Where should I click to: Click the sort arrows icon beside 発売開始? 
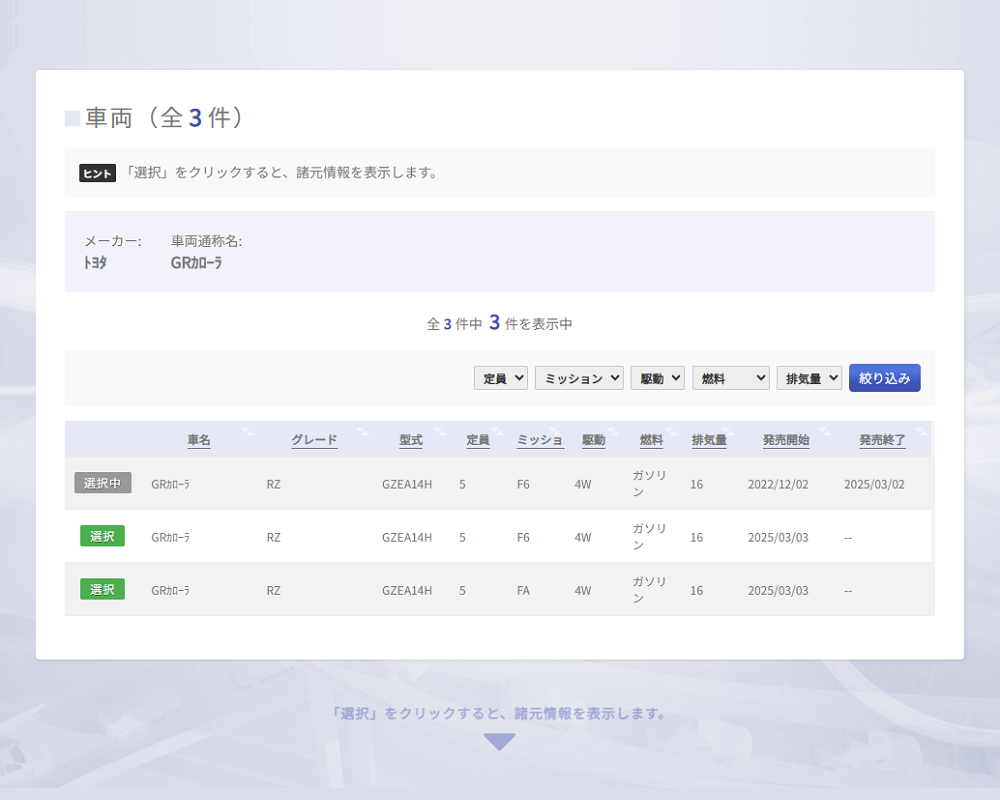825,432
